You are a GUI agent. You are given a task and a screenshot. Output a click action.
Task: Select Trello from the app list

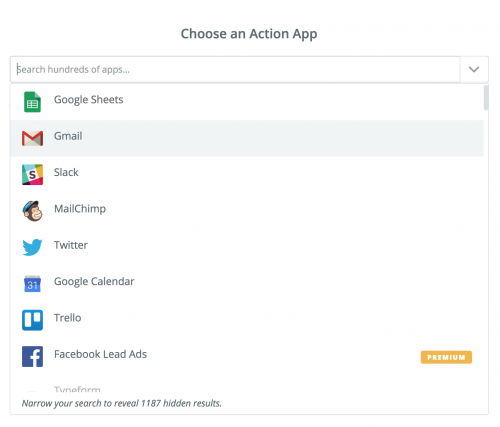247,320
